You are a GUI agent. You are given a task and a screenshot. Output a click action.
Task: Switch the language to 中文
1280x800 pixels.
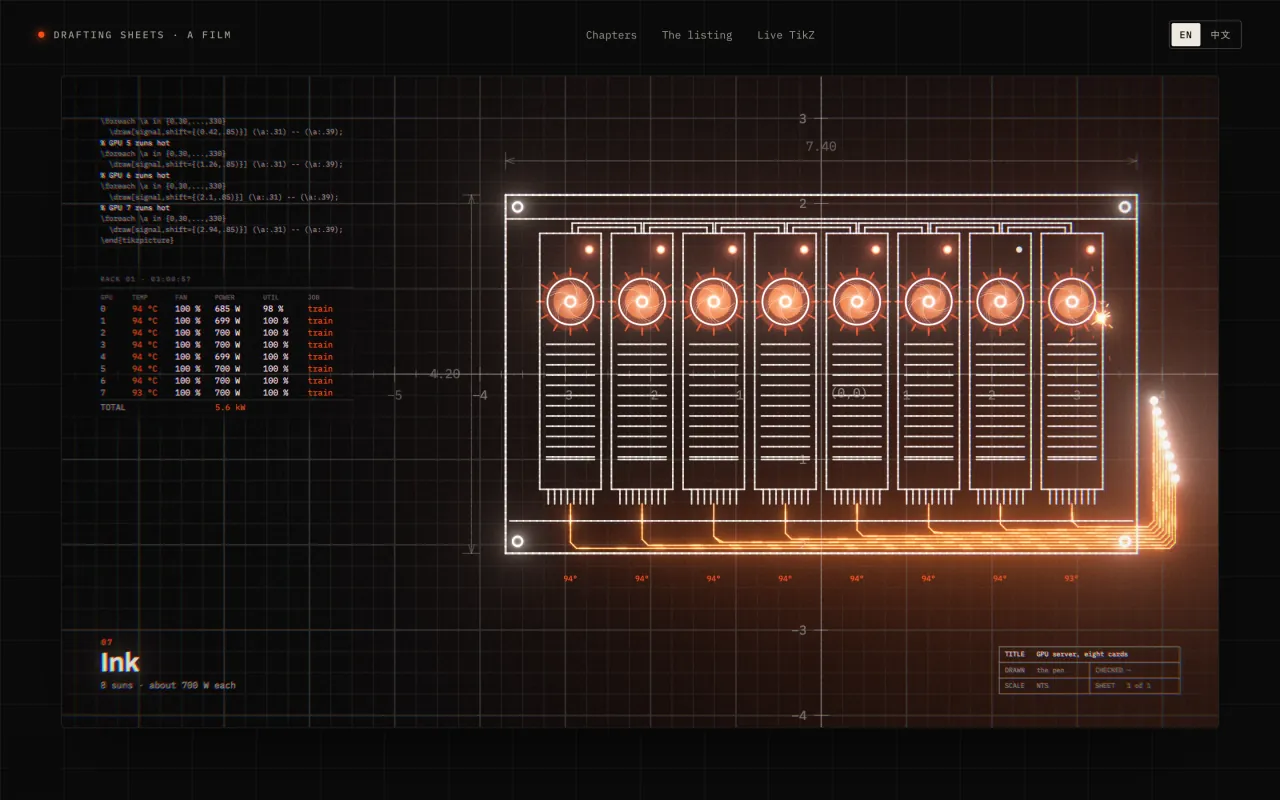(x=1221, y=35)
